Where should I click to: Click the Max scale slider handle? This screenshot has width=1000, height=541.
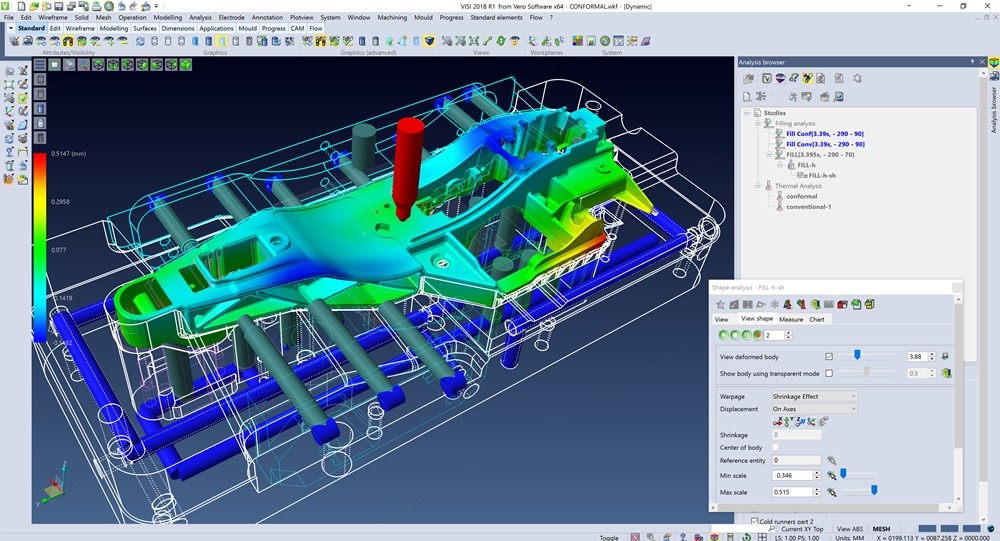pyautogui.click(x=874, y=490)
